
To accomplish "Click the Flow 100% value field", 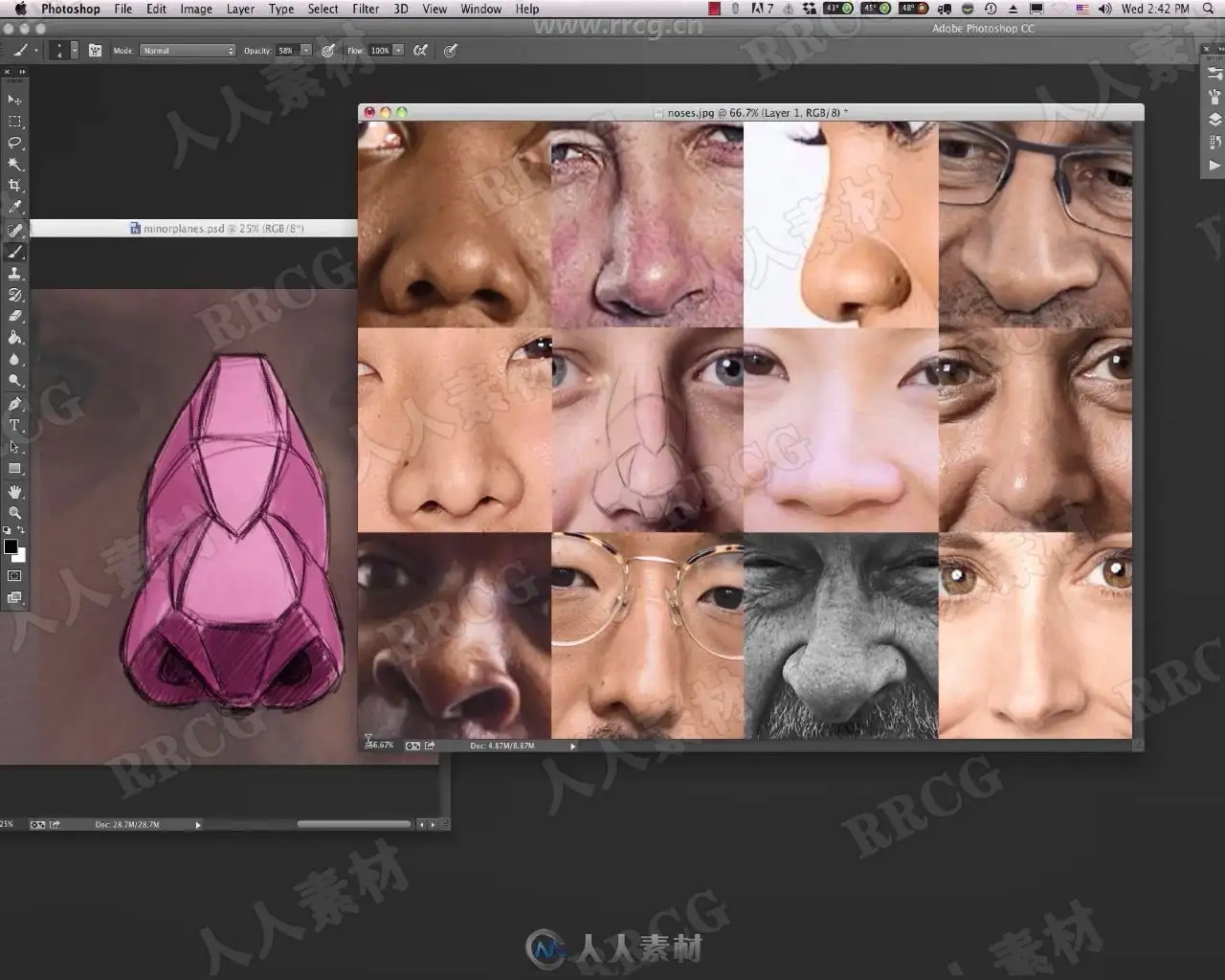I will (380, 50).
